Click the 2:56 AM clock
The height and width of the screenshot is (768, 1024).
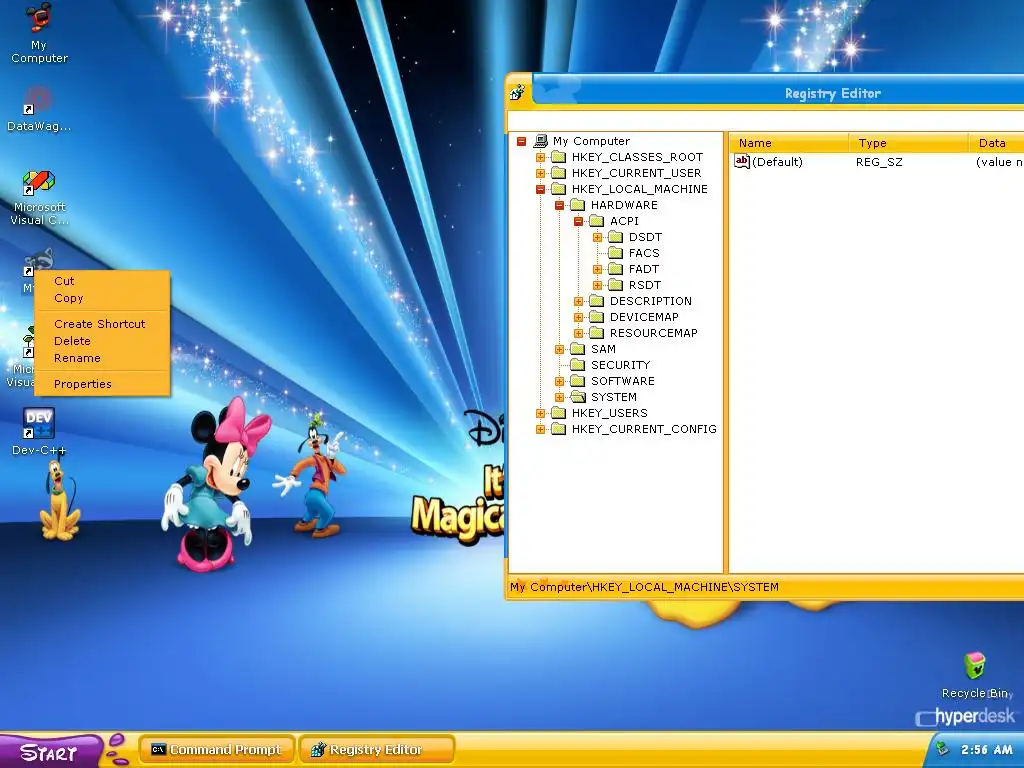point(986,750)
